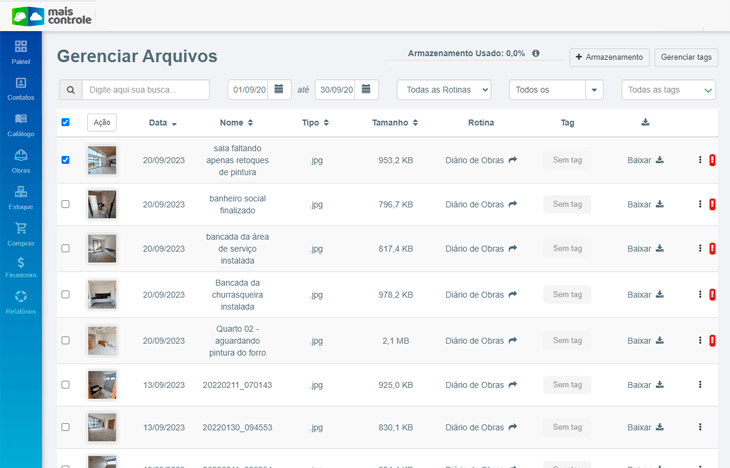Open the Painel dashboard icon in sidebar
This screenshot has height=468, width=730.
21,50
